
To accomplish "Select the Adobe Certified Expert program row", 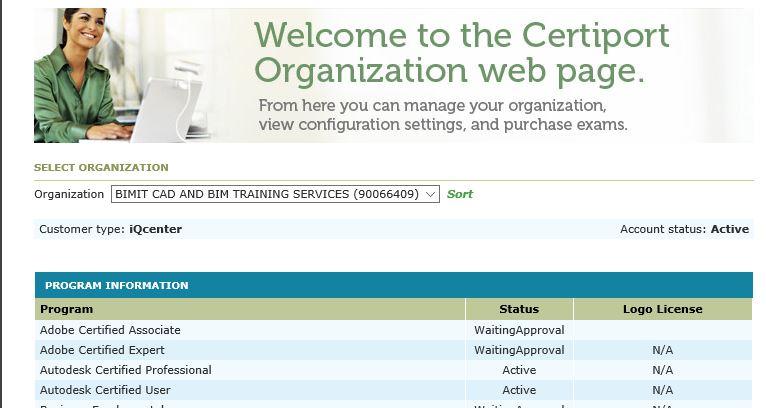I will point(393,350).
